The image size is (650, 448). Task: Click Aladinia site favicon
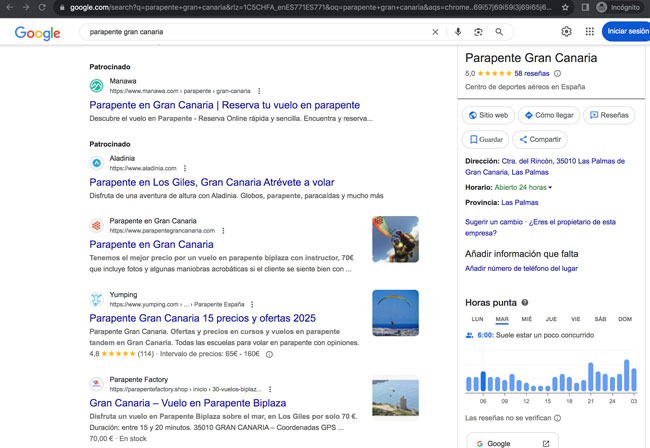pyautogui.click(x=97, y=163)
